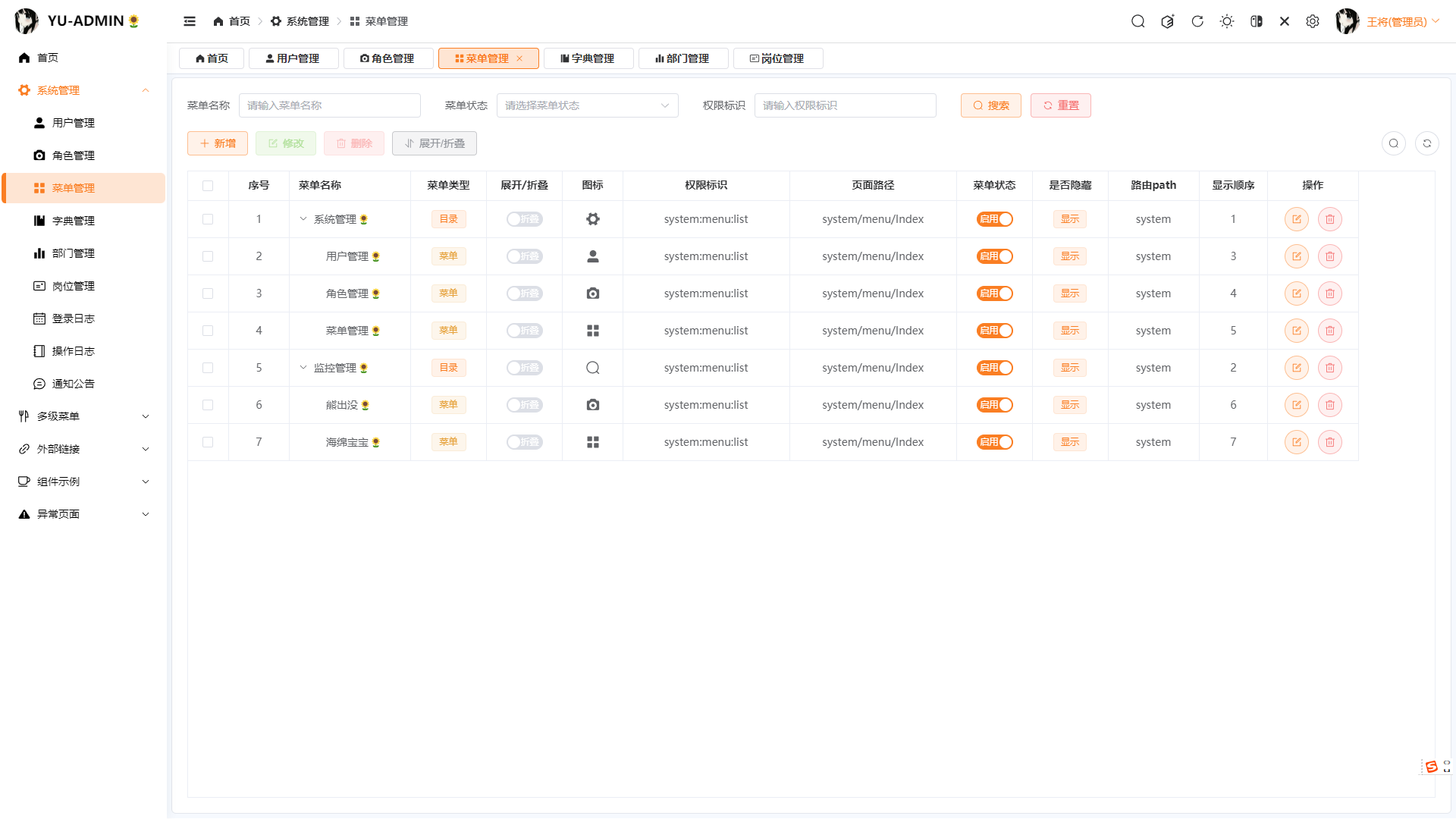Viewport: 1456px width, 819px height.
Task: Collapse the sidebar with the hamburger icon
Action: coord(190,21)
